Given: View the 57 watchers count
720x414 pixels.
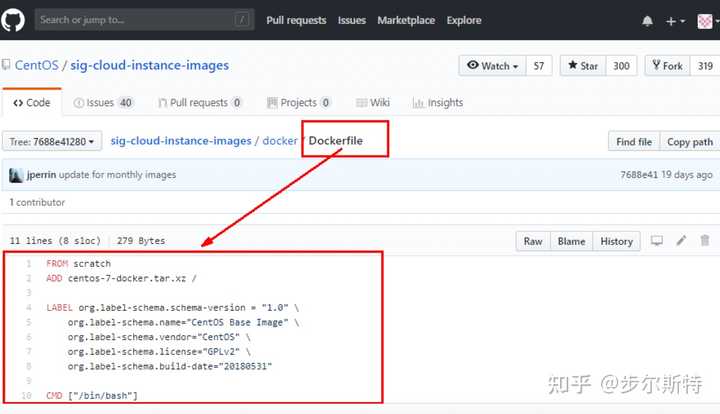Looking at the screenshot, I should [x=539, y=66].
